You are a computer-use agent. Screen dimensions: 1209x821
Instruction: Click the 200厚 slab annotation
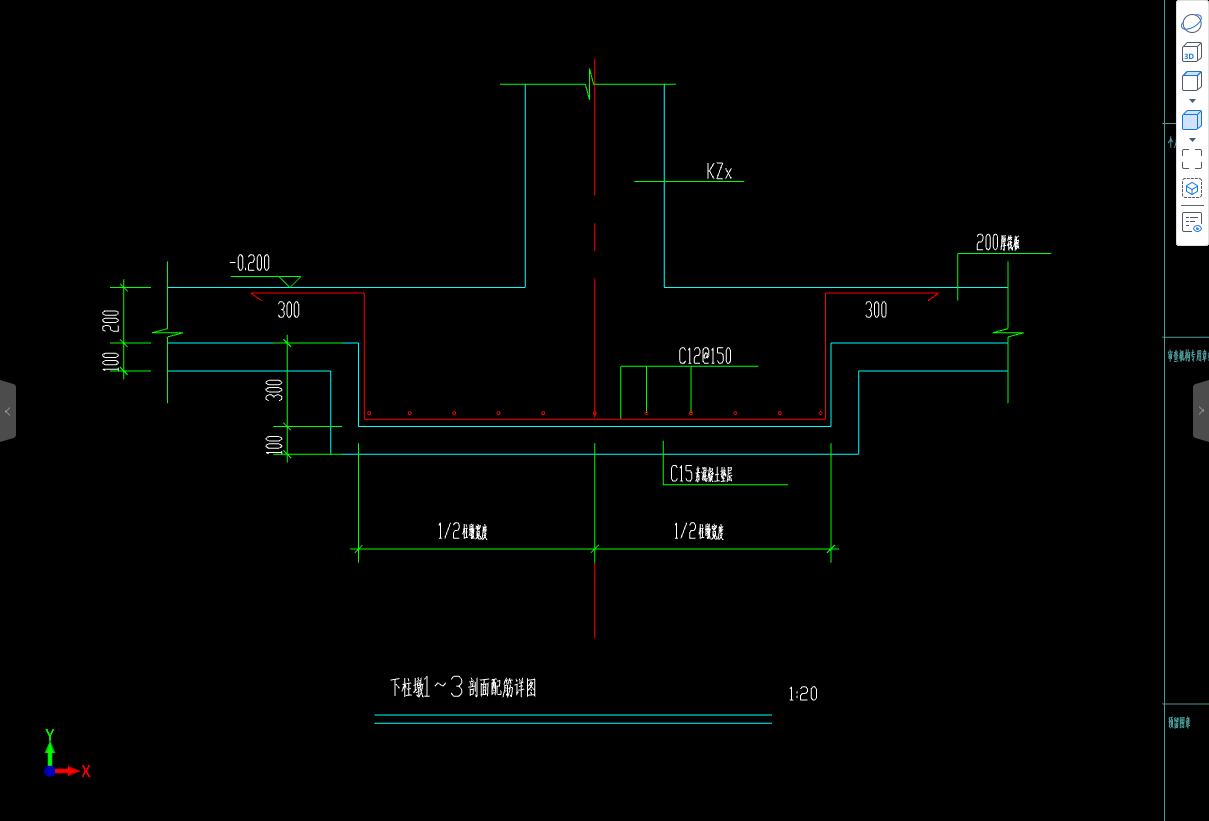pyautogui.click(x=998, y=242)
